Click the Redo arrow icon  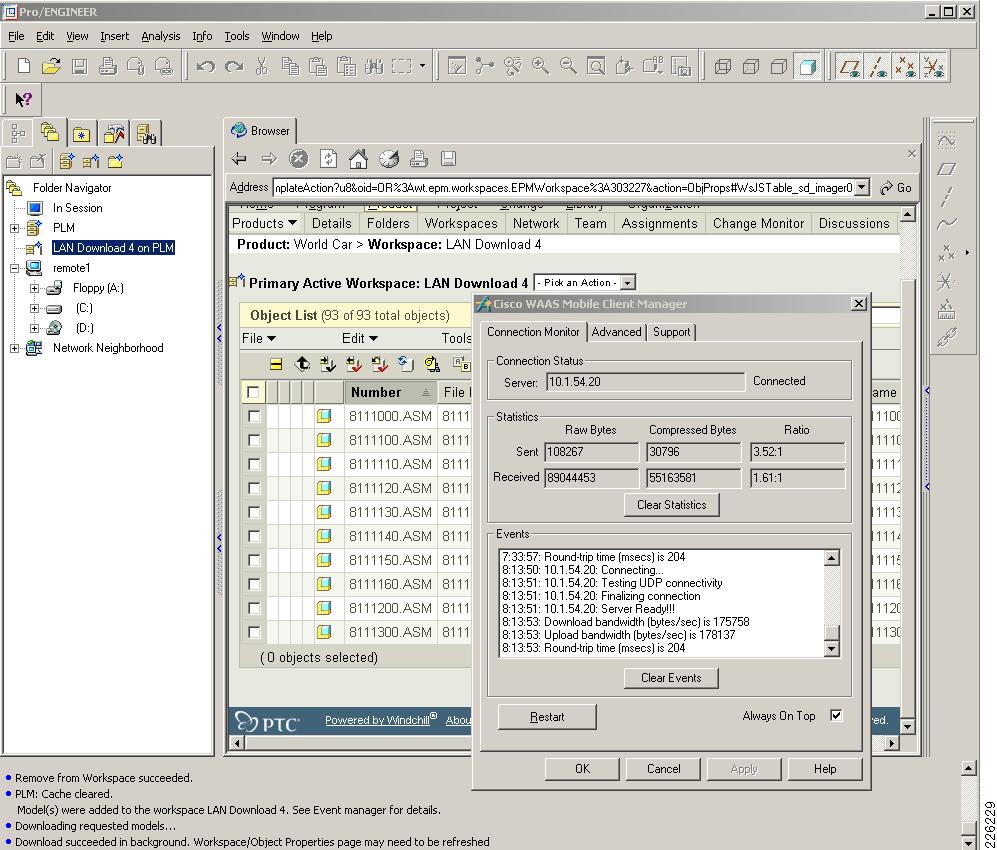click(234, 66)
